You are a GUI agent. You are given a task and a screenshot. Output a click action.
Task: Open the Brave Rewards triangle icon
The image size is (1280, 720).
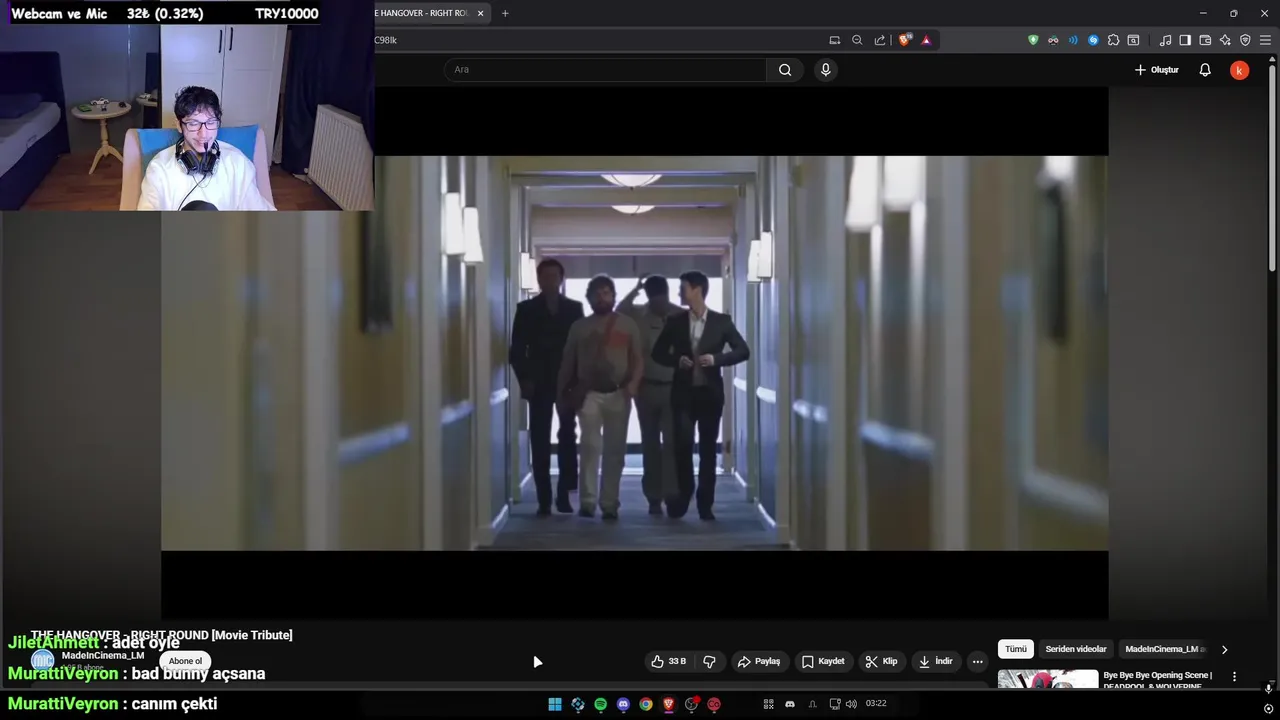(x=926, y=40)
